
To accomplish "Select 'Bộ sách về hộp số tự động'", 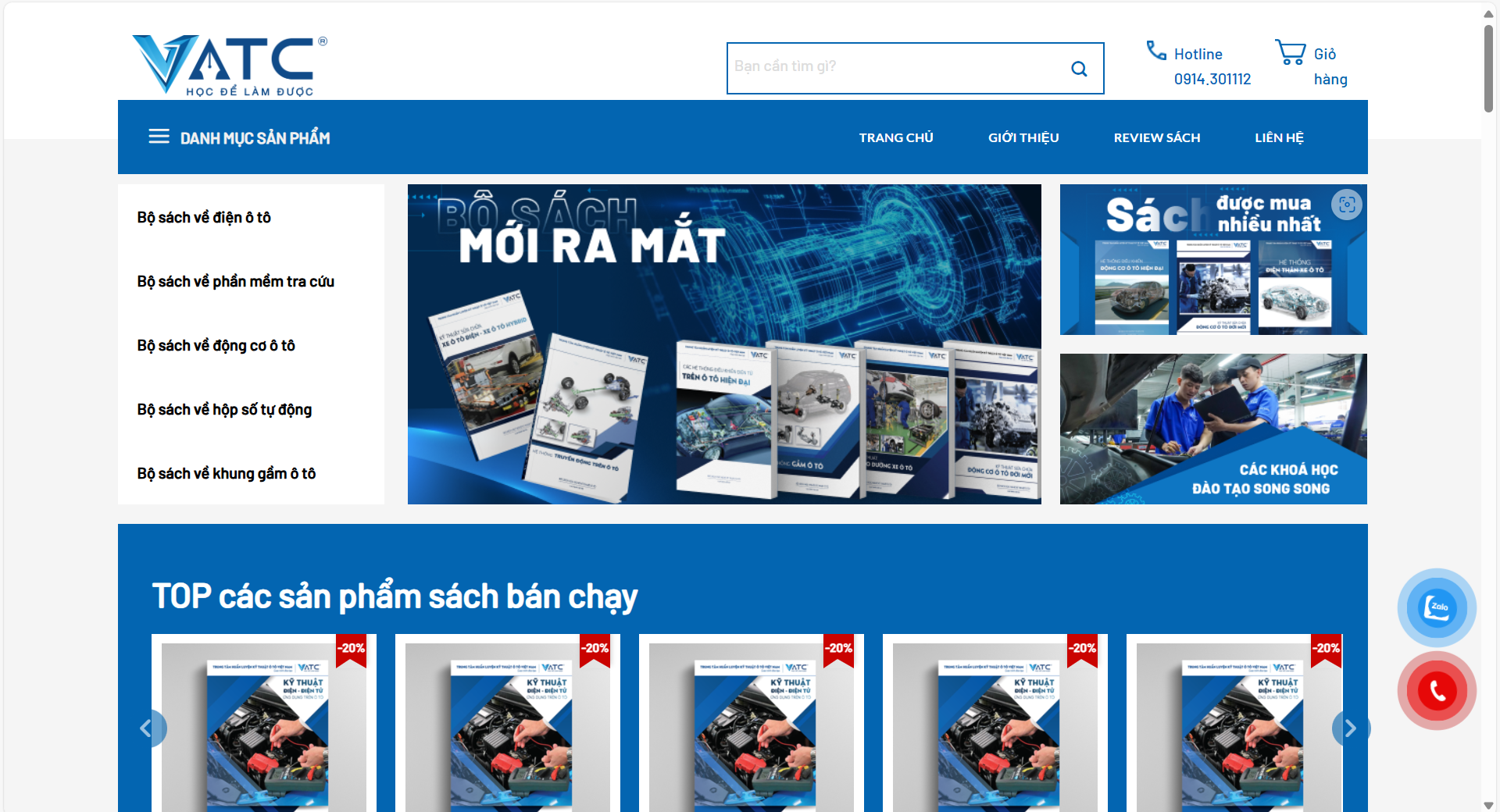I will (224, 409).
